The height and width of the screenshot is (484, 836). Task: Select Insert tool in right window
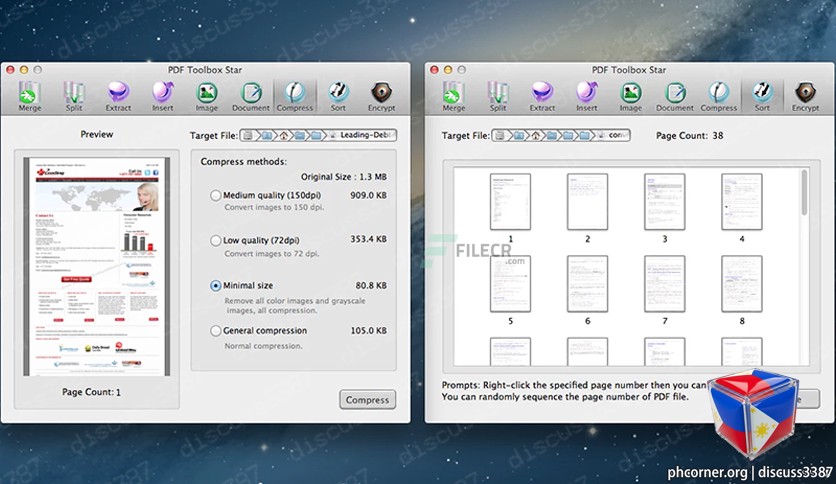(586, 96)
